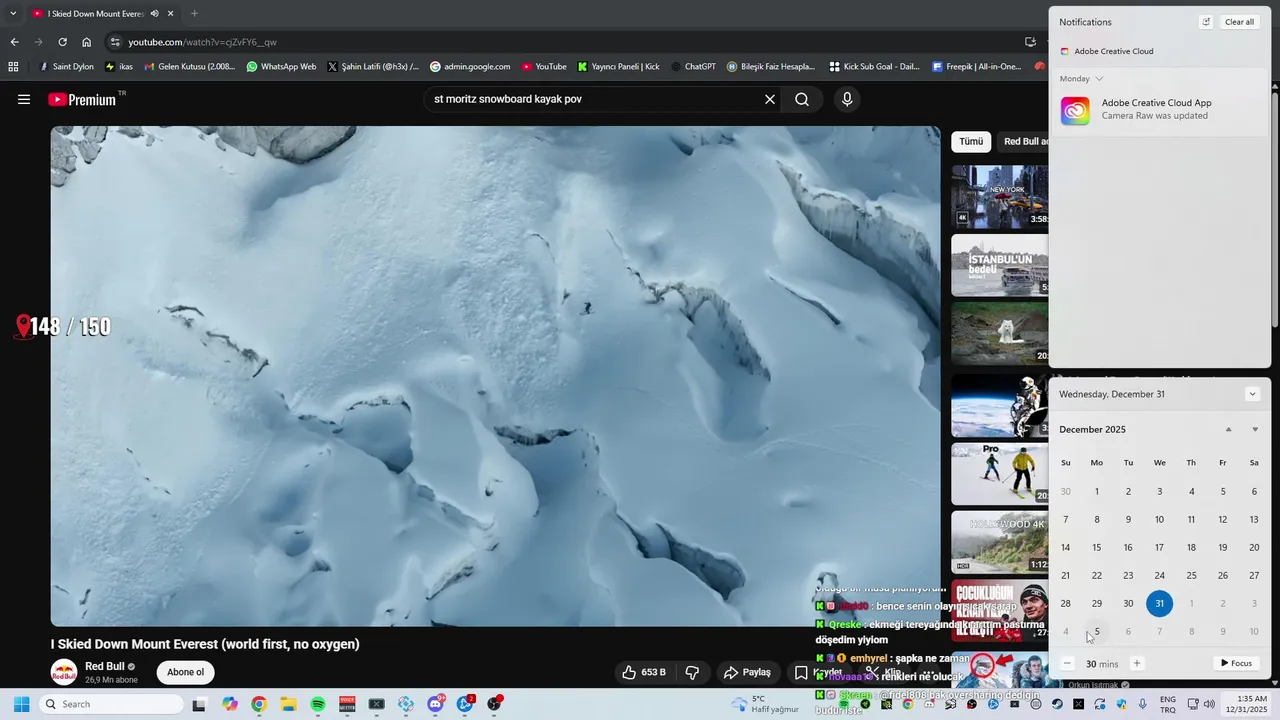This screenshot has height=720, width=1280.
Task: Collapse the calendar with the date chevron
Action: pyautogui.click(x=1252, y=394)
